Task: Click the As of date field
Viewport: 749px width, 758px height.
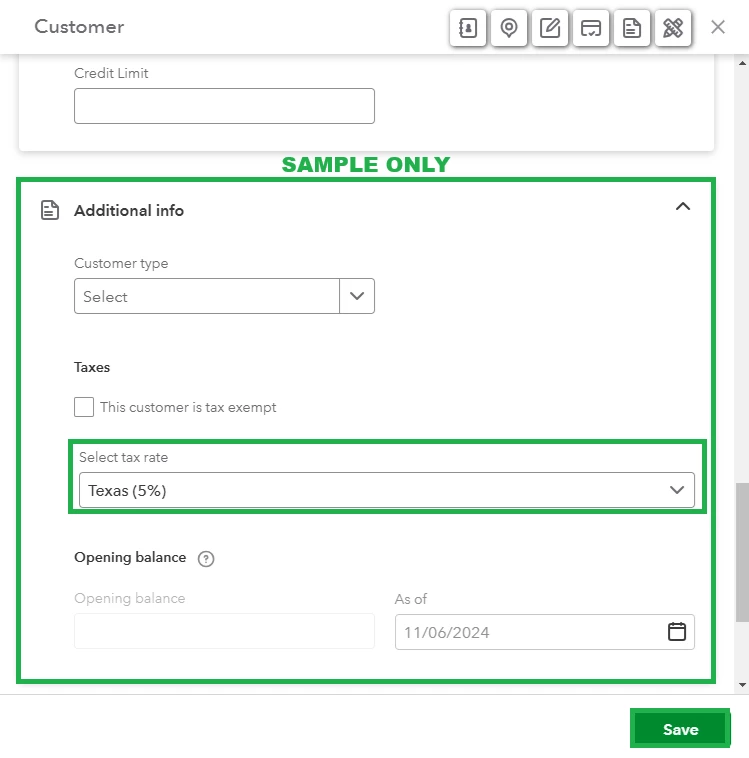Action: [545, 632]
